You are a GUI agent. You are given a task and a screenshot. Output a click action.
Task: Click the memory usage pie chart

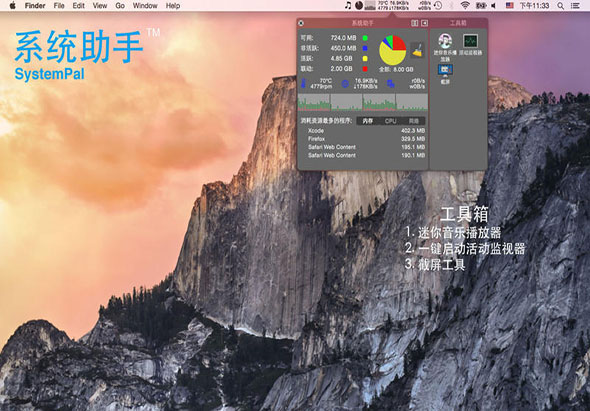coord(392,50)
